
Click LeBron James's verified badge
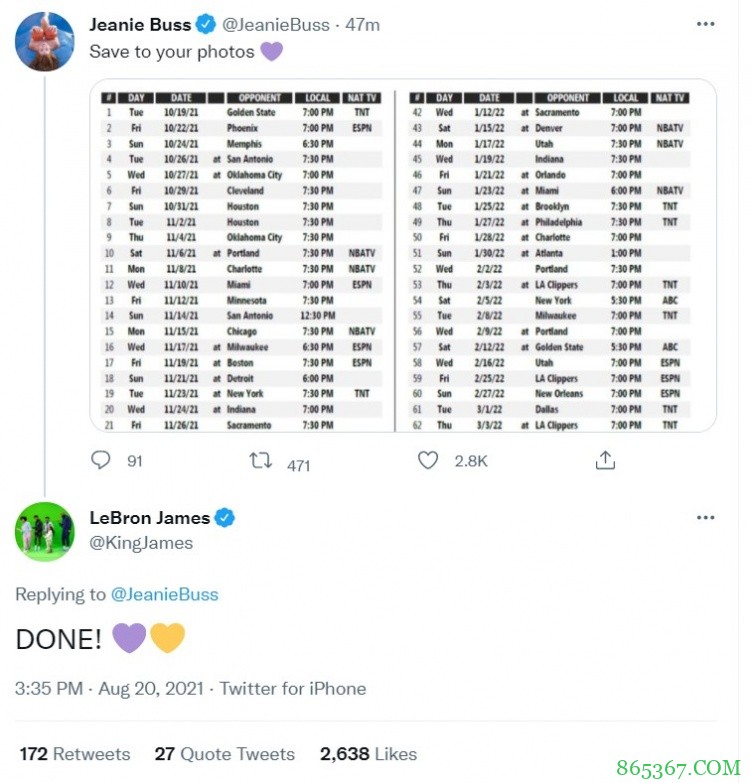(226, 518)
